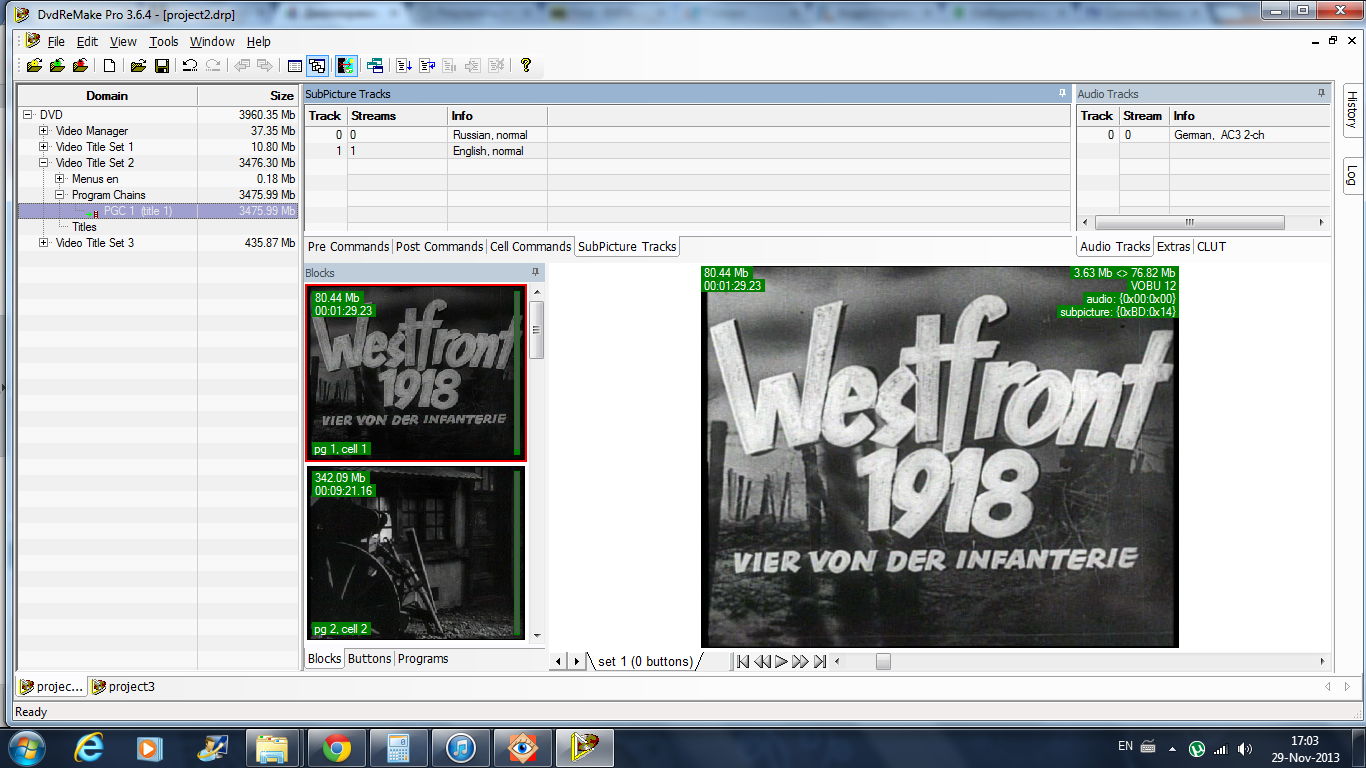Play the preview video

[x=781, y=661]
